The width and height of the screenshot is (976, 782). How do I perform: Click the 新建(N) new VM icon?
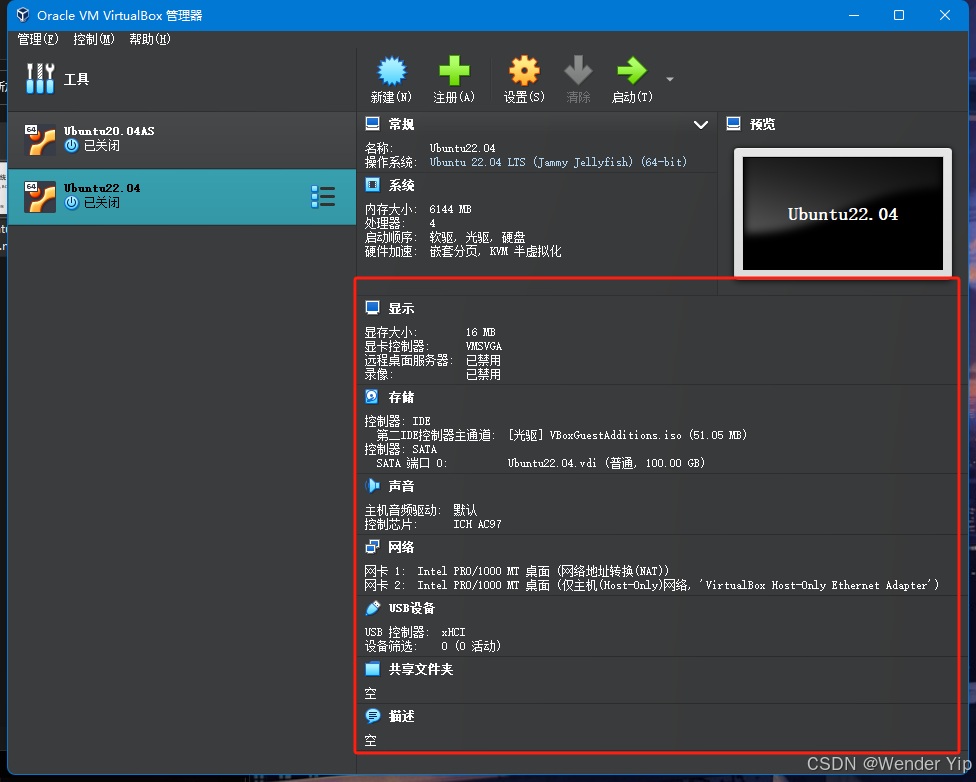pyautogui.click(x=392, y=72)
